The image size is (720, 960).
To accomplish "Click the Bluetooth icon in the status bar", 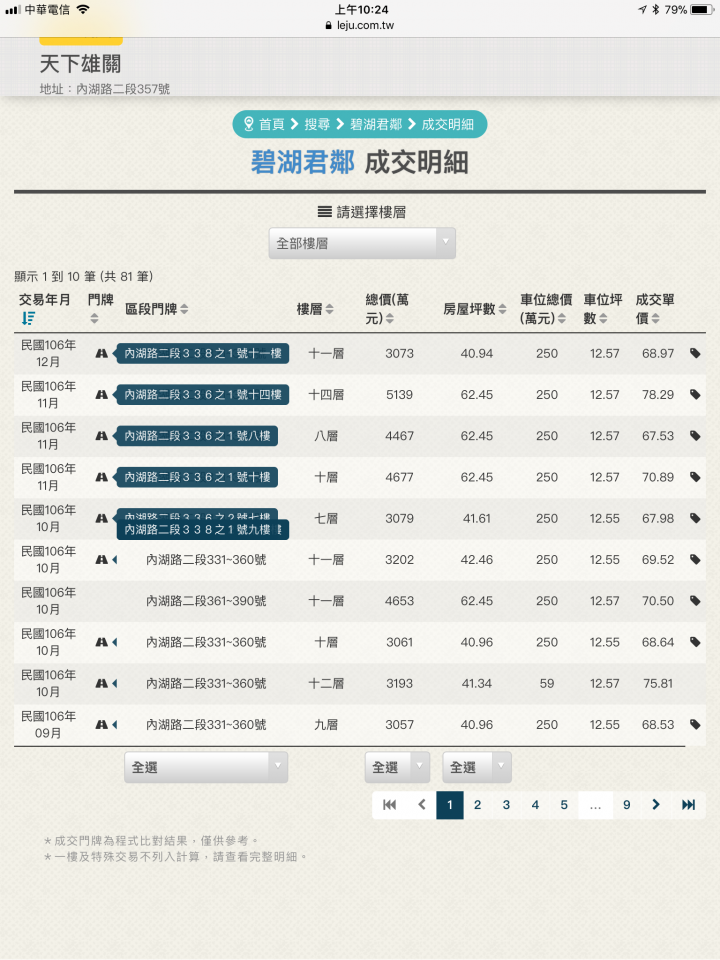I will [x=655, y=9].
